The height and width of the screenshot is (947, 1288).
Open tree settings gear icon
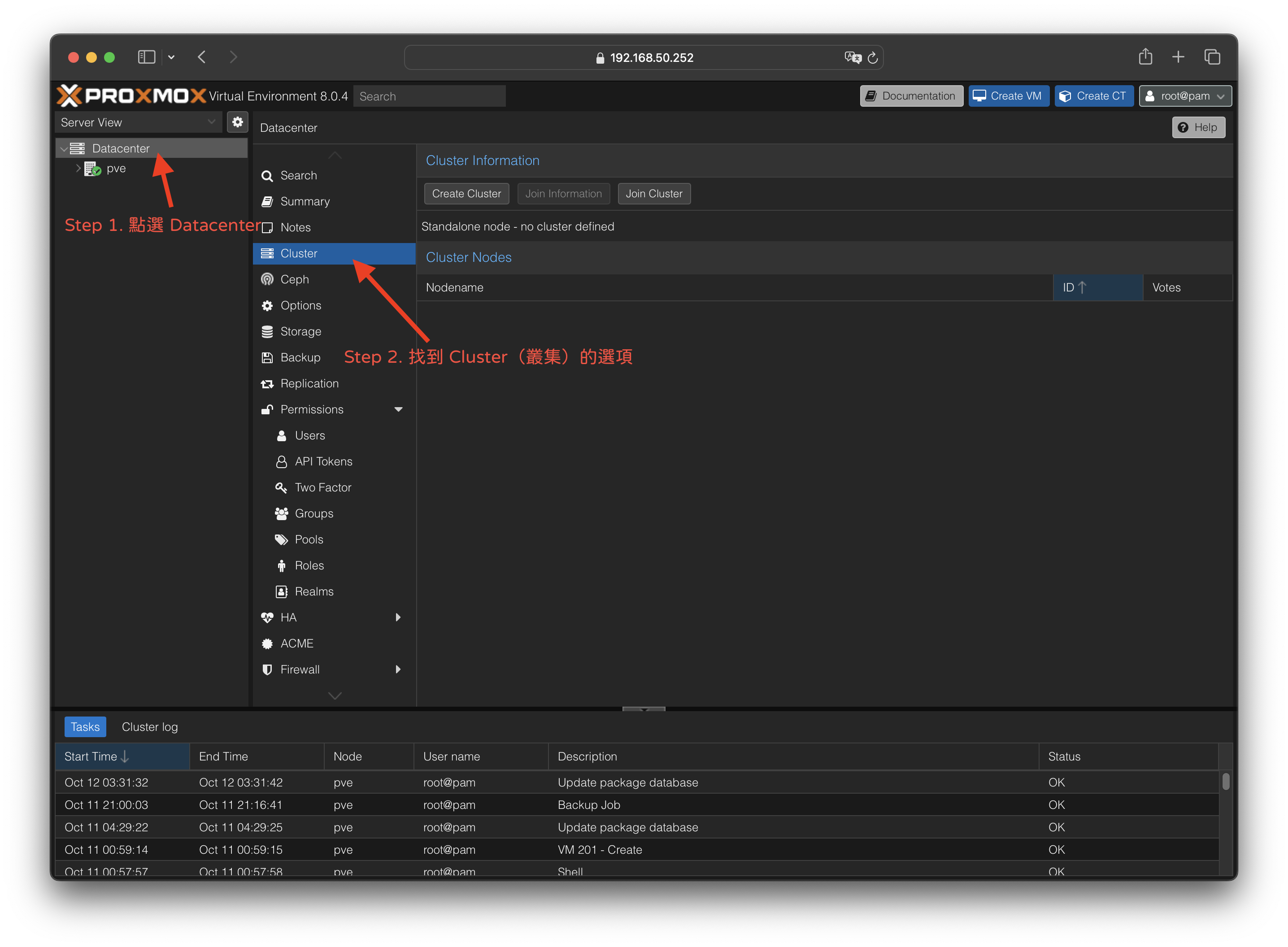(x=237, y=122)
